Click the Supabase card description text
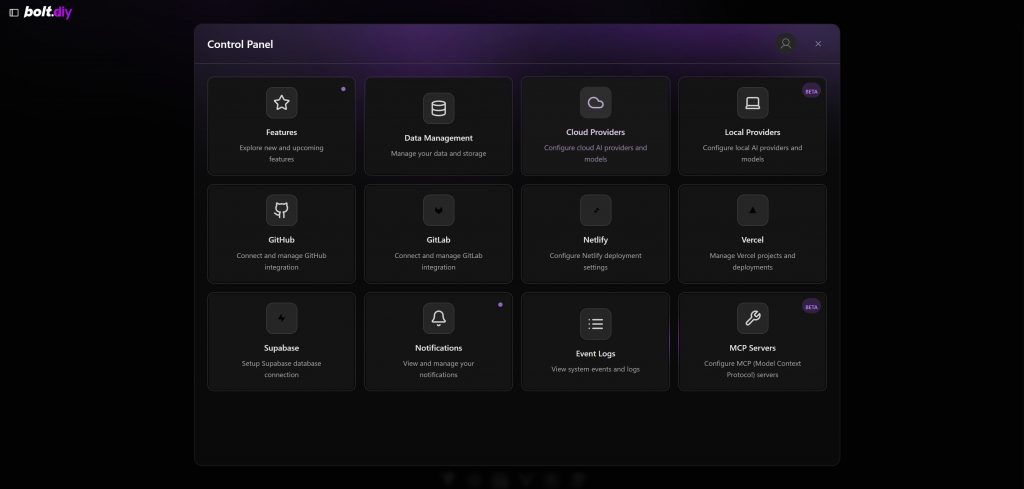This screenshot has width=1024, height=489. (x=281, y=369)
